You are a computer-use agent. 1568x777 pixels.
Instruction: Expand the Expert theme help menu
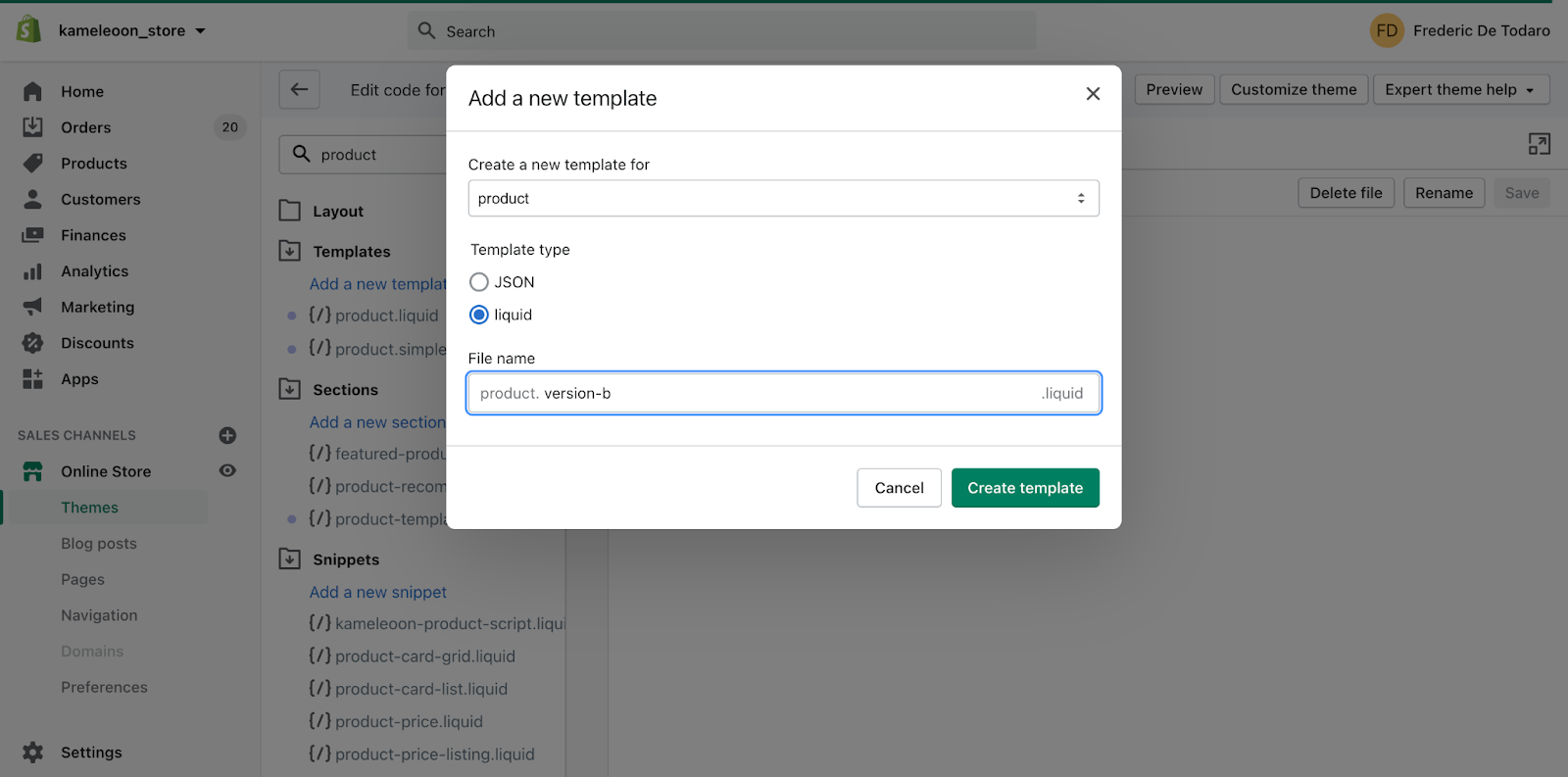1460,89
